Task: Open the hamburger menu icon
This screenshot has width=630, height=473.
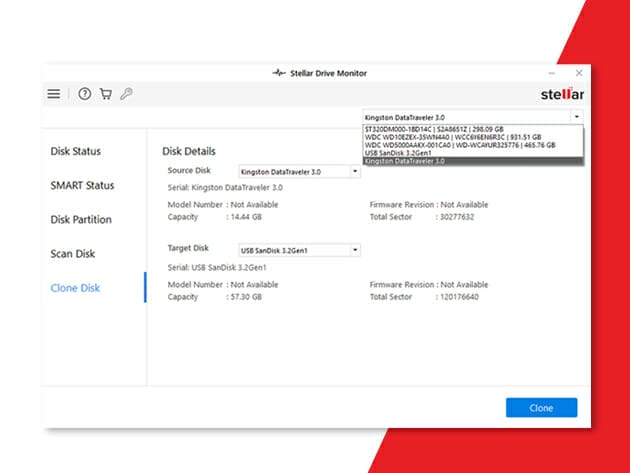Action: pyautogui.click(x=54, y=94)
